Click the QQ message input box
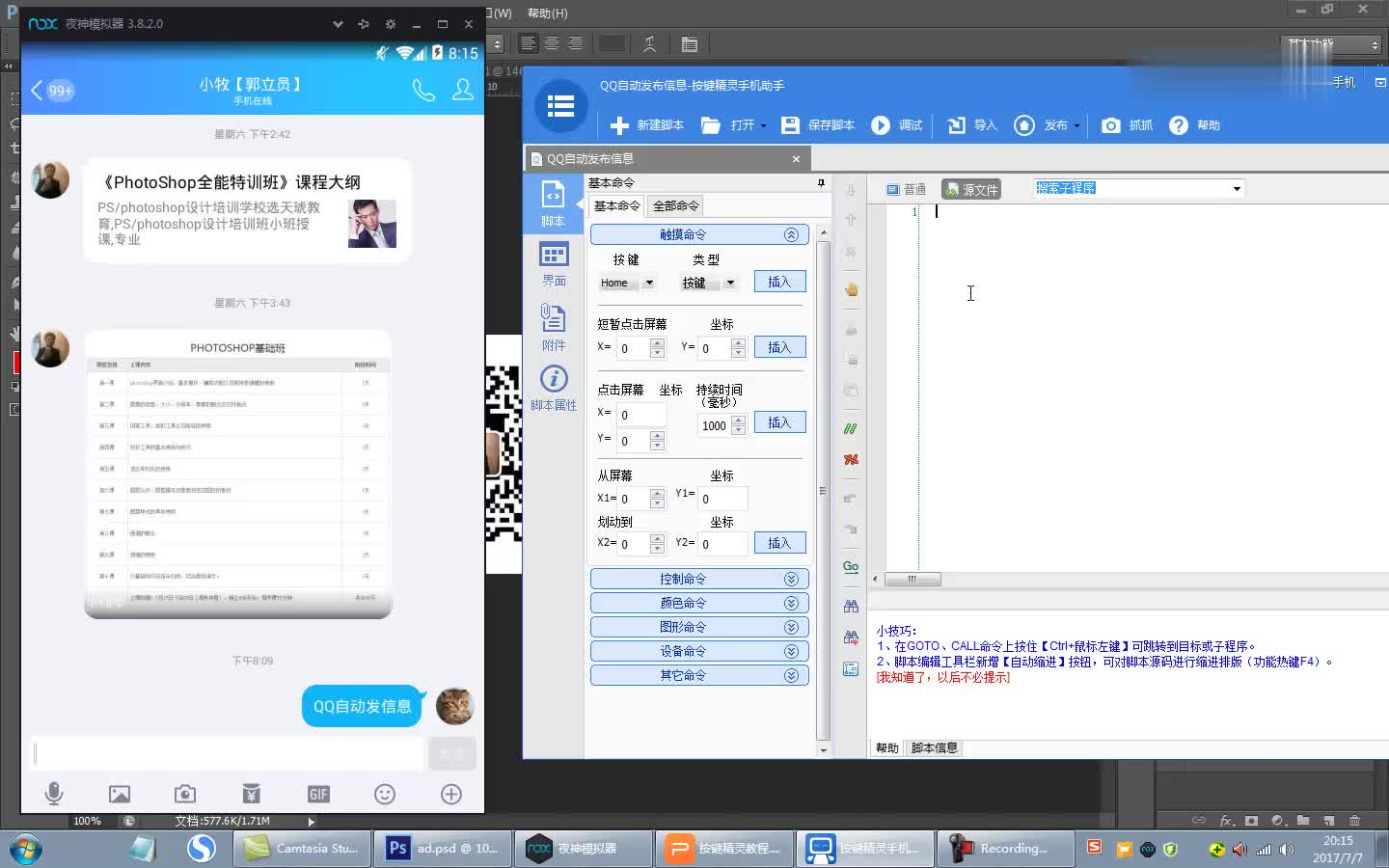This screenshot has height=868, width=1389. [227, 753]
